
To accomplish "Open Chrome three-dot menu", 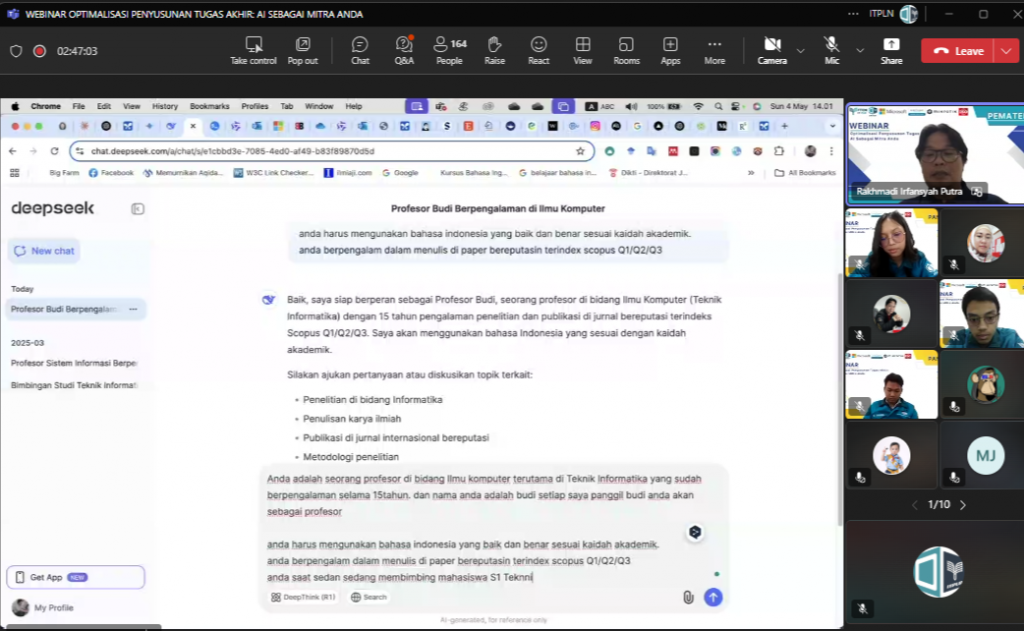I will coord(831,151).
